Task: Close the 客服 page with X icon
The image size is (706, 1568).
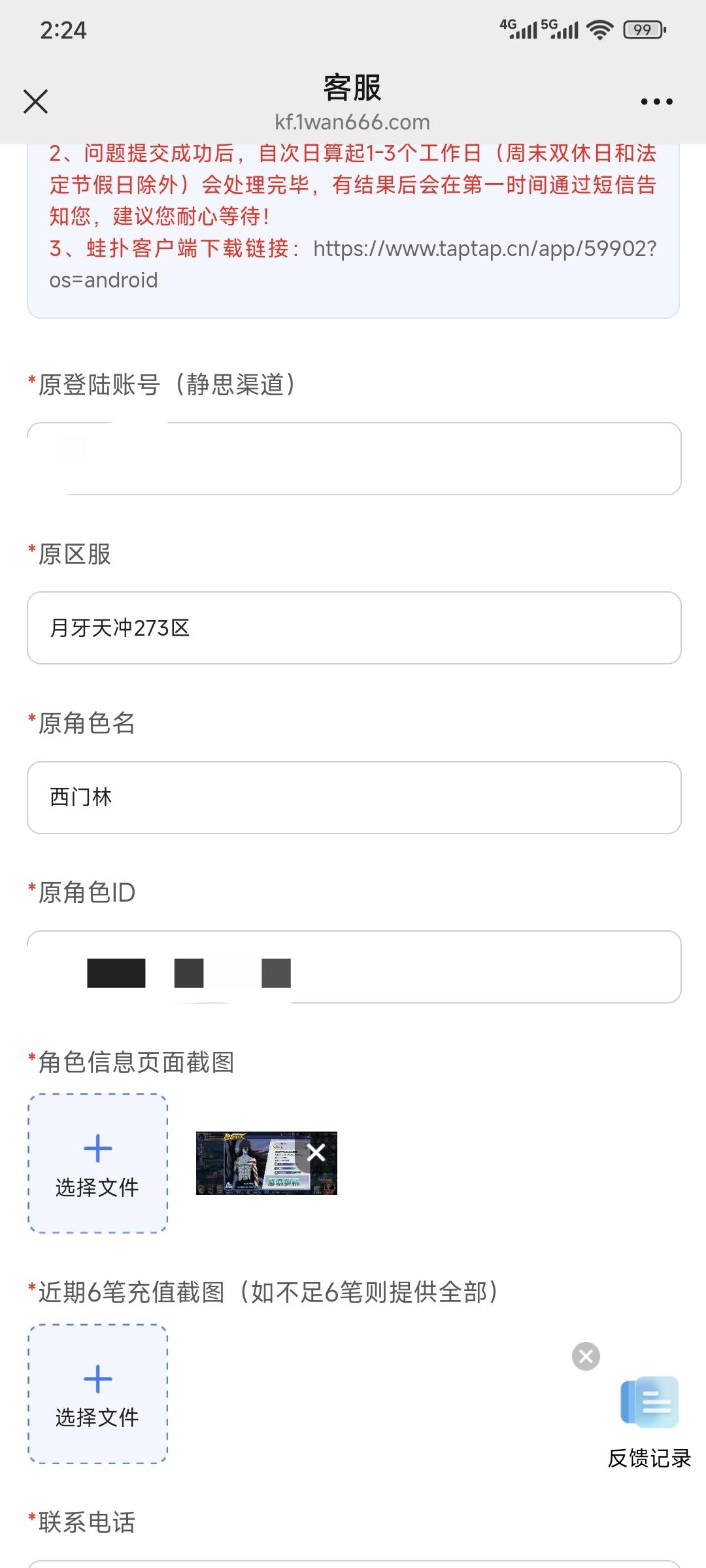Action: [x=35, y=101]
